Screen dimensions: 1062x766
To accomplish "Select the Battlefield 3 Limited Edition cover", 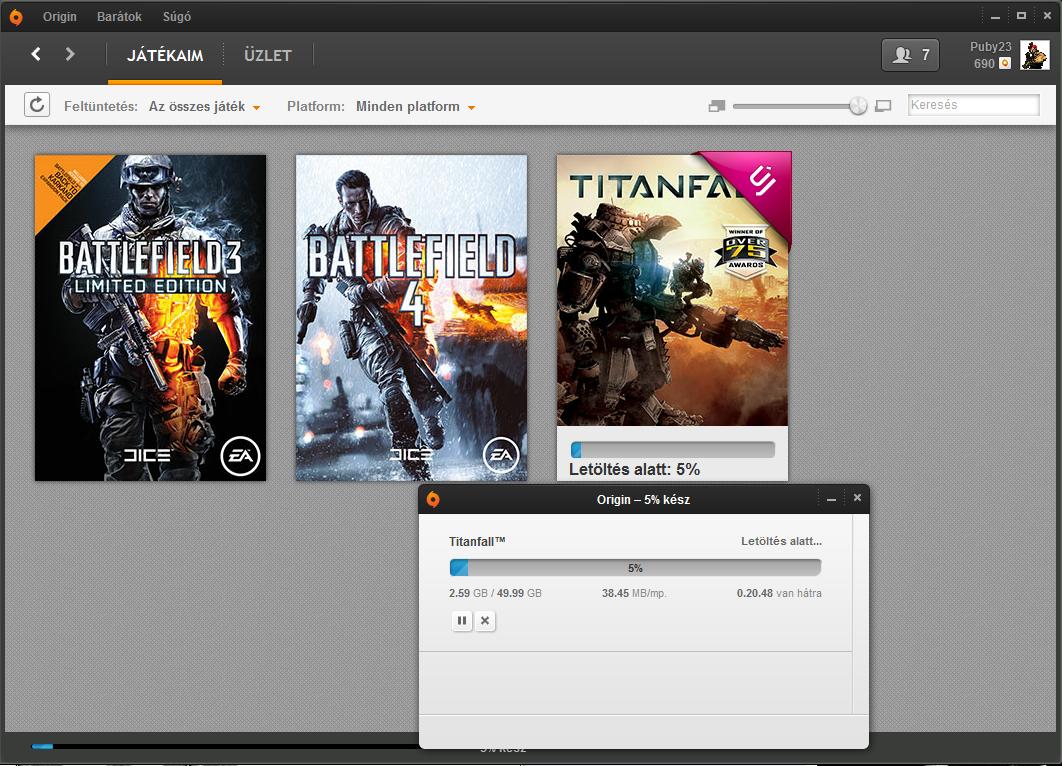I will pos(150,318).
